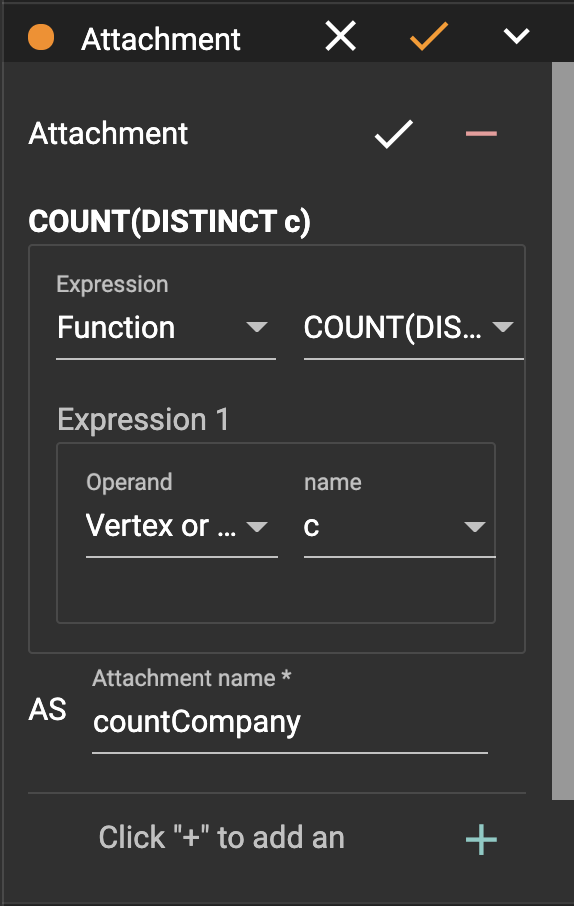
Task: Open the name dropdown showing c
Action: [x=399, y=526]
